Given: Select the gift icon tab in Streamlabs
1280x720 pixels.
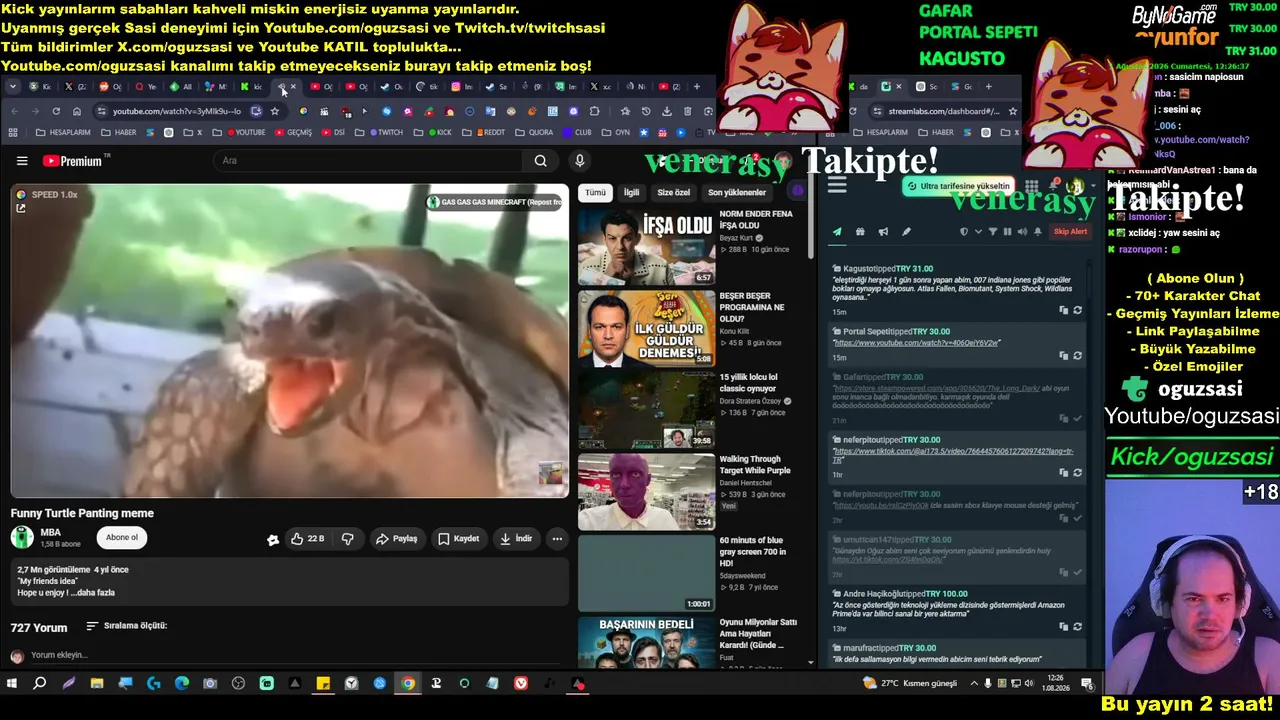Looking at the screenshot, I should (x=860, y=232).
